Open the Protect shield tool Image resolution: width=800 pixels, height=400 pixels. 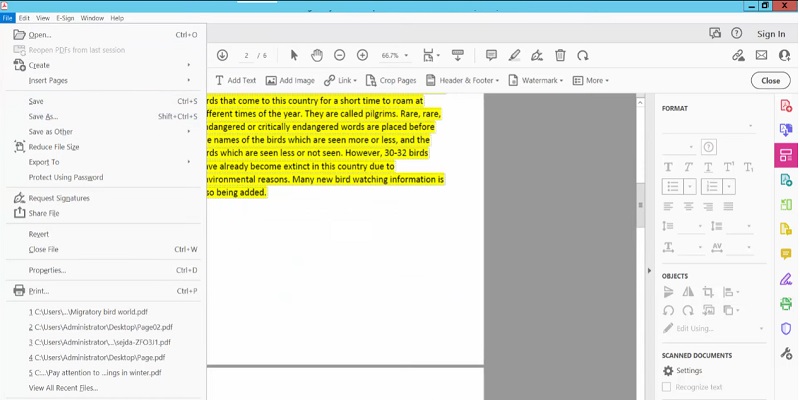tap(786, 329)
